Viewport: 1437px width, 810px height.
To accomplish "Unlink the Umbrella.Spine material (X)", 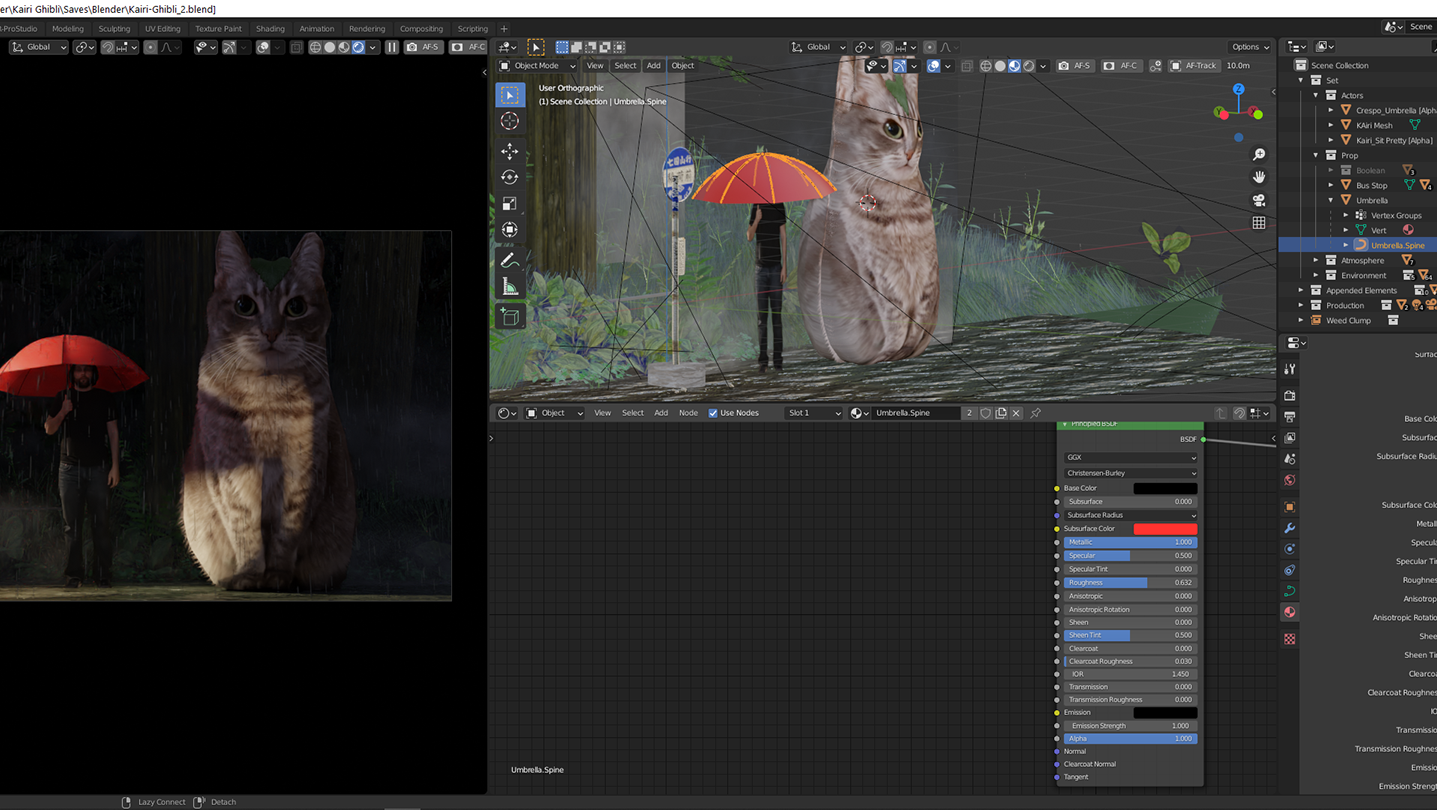I will coord(1016,413).
